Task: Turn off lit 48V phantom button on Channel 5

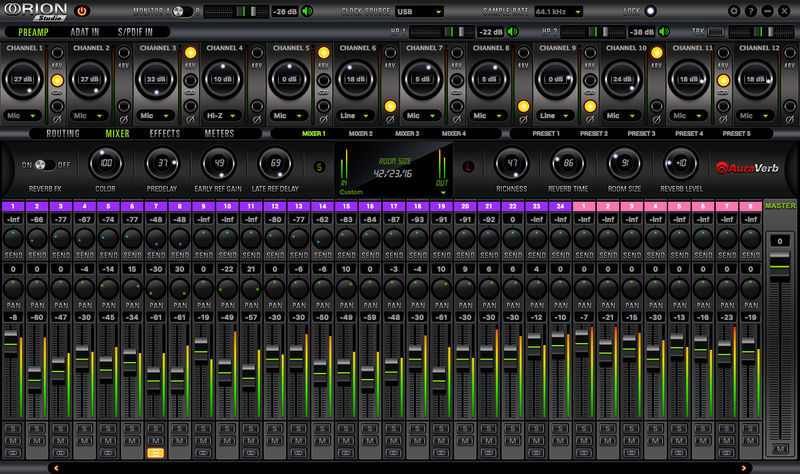Action: click(x=323, y=53)
